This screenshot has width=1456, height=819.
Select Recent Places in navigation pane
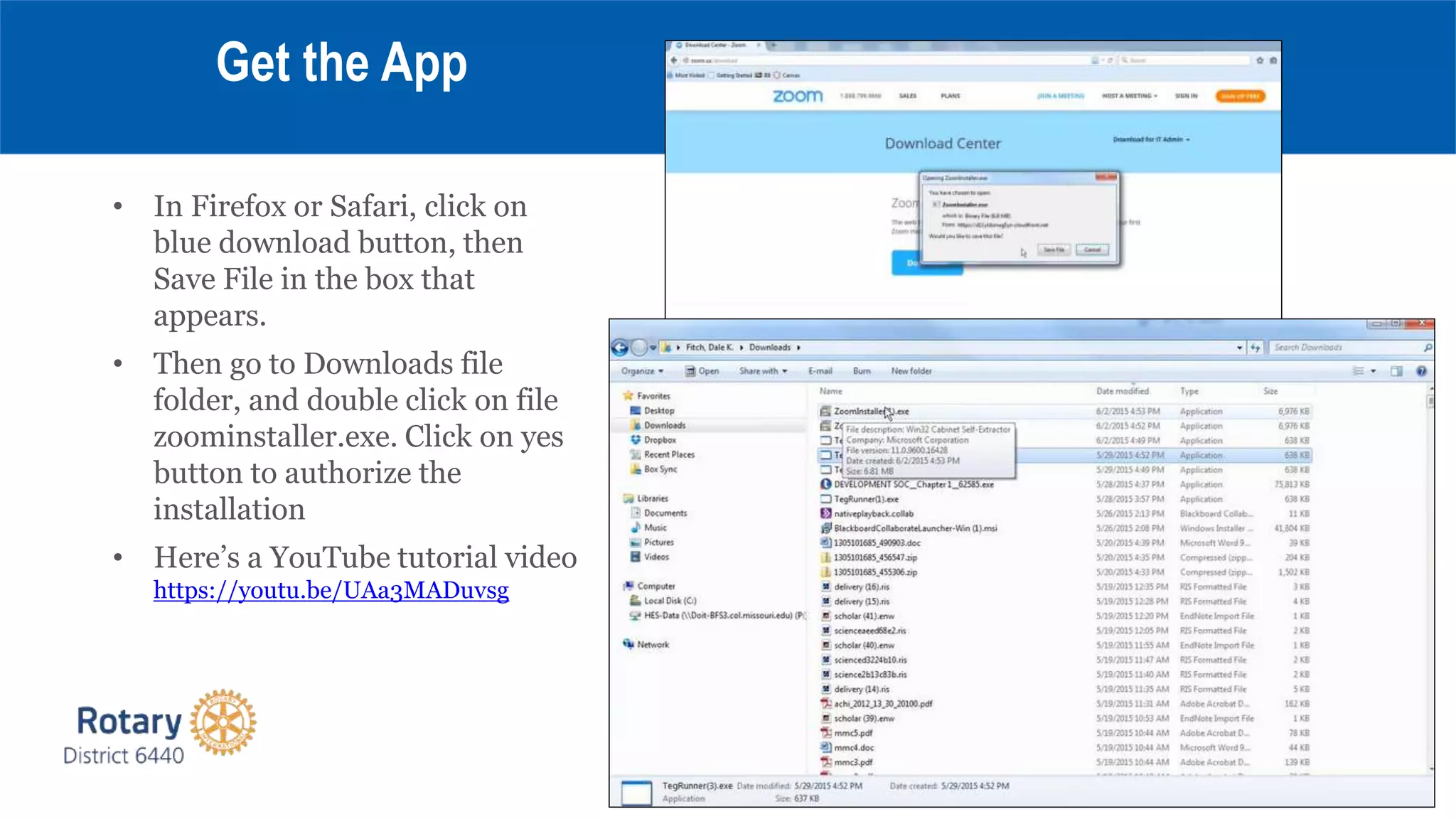pyautogui.click(x=663, y=454)
